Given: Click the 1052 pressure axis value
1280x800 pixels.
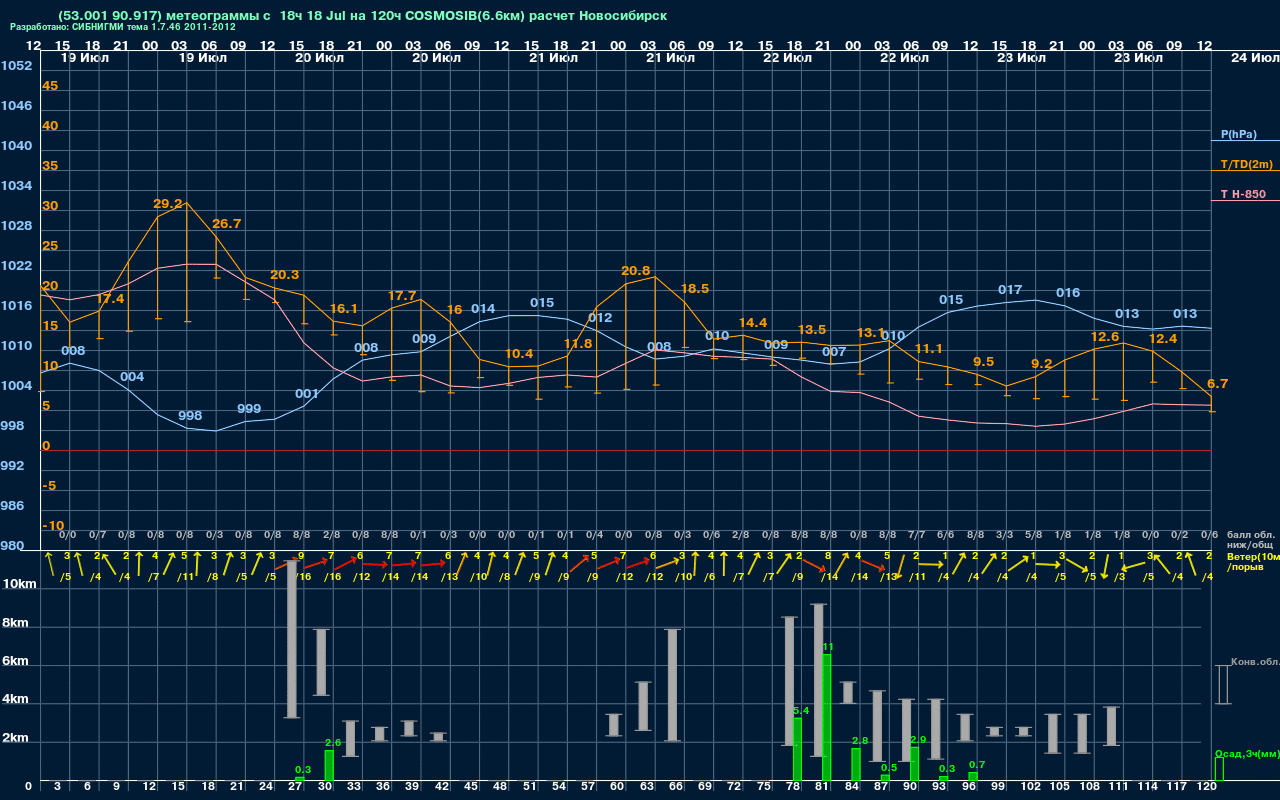Looking at the screenshot, I should 17,66.
